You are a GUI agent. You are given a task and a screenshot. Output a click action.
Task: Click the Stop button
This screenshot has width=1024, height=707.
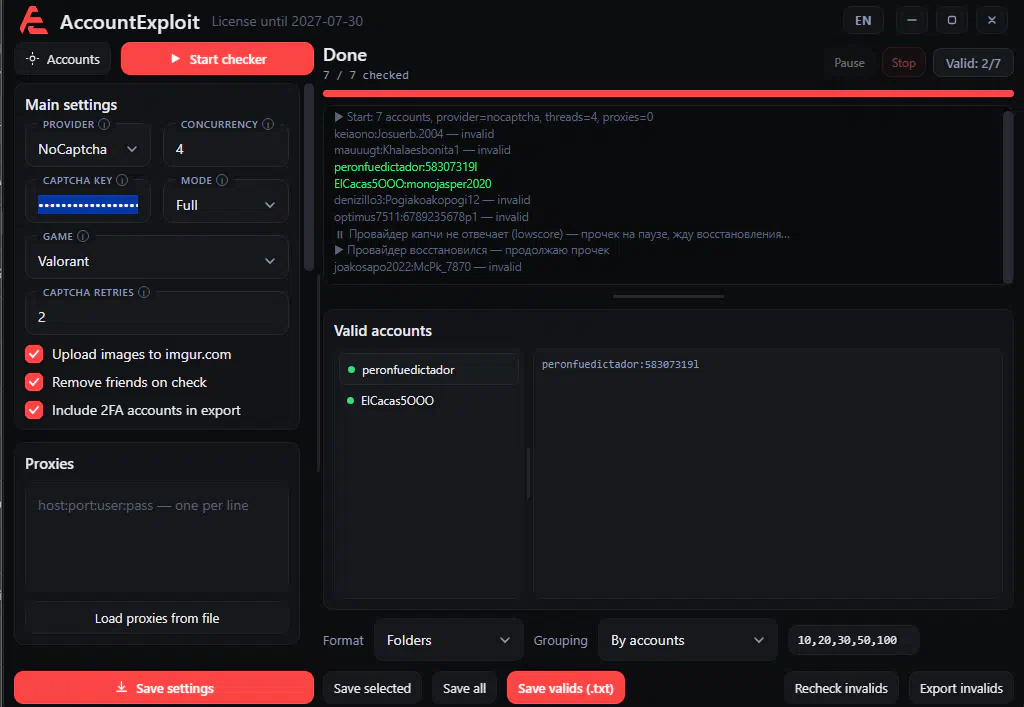(x=903, y=63)
